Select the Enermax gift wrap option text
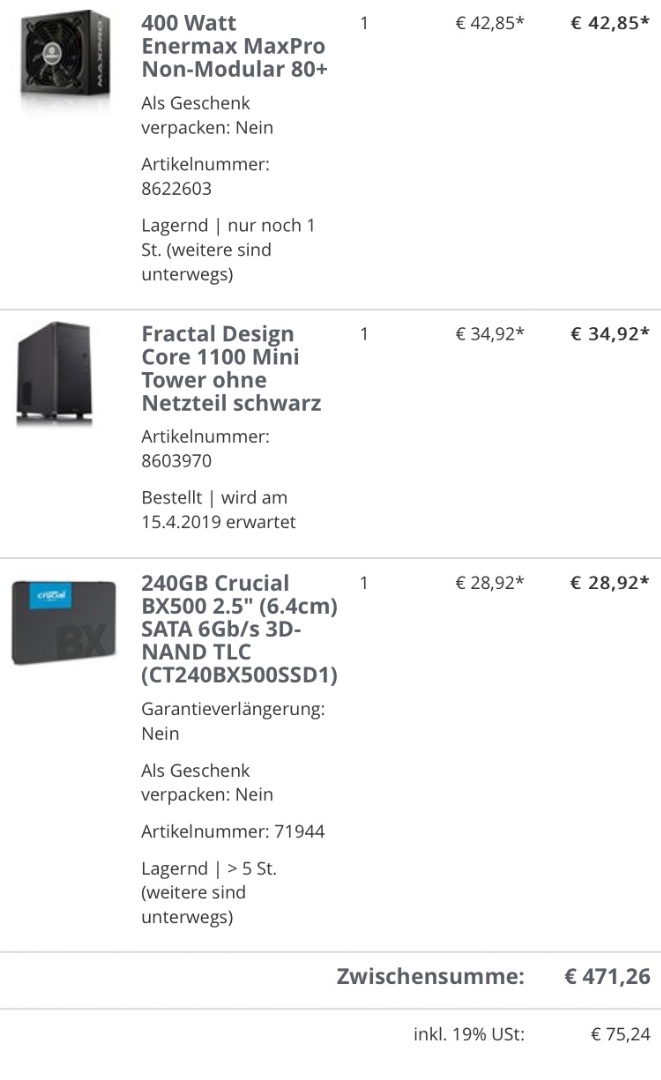This screenshot has height=1080, width=661. coord(207,115)
